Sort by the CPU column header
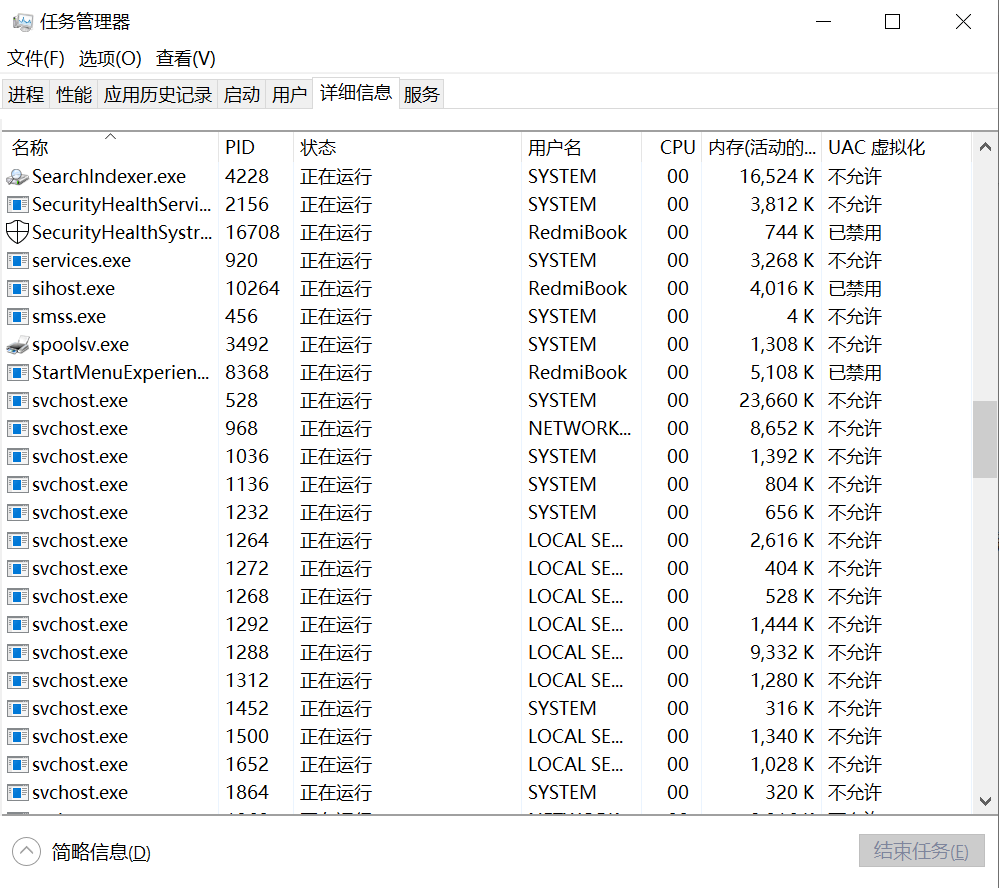The height and width of the screenshot is (888, 999). 672,147
